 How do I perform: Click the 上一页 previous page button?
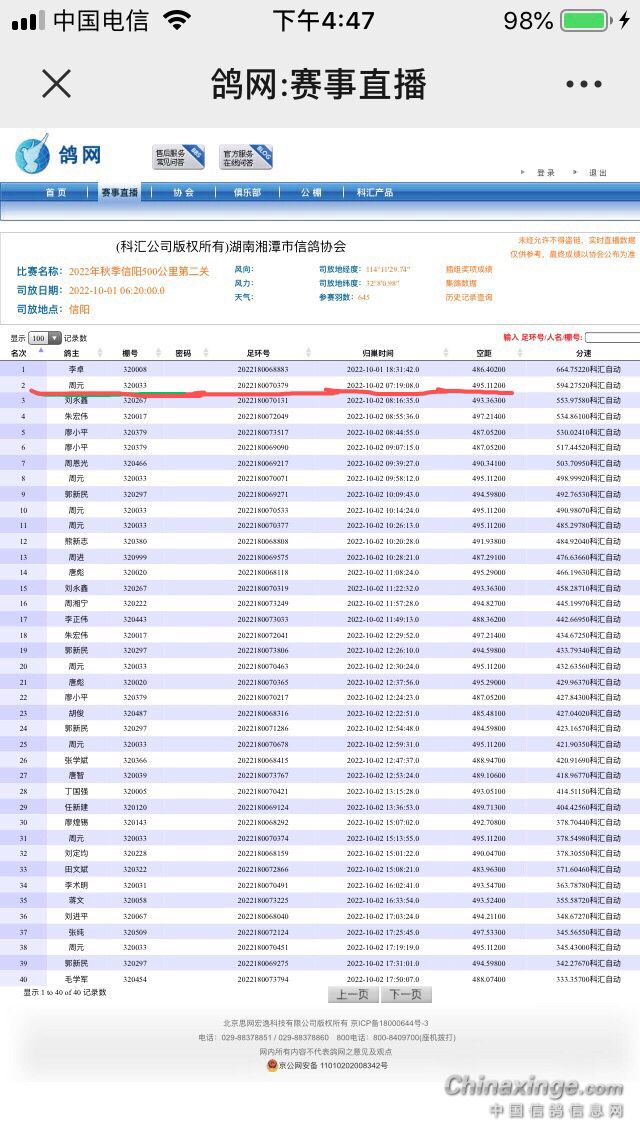coord(352,994)
